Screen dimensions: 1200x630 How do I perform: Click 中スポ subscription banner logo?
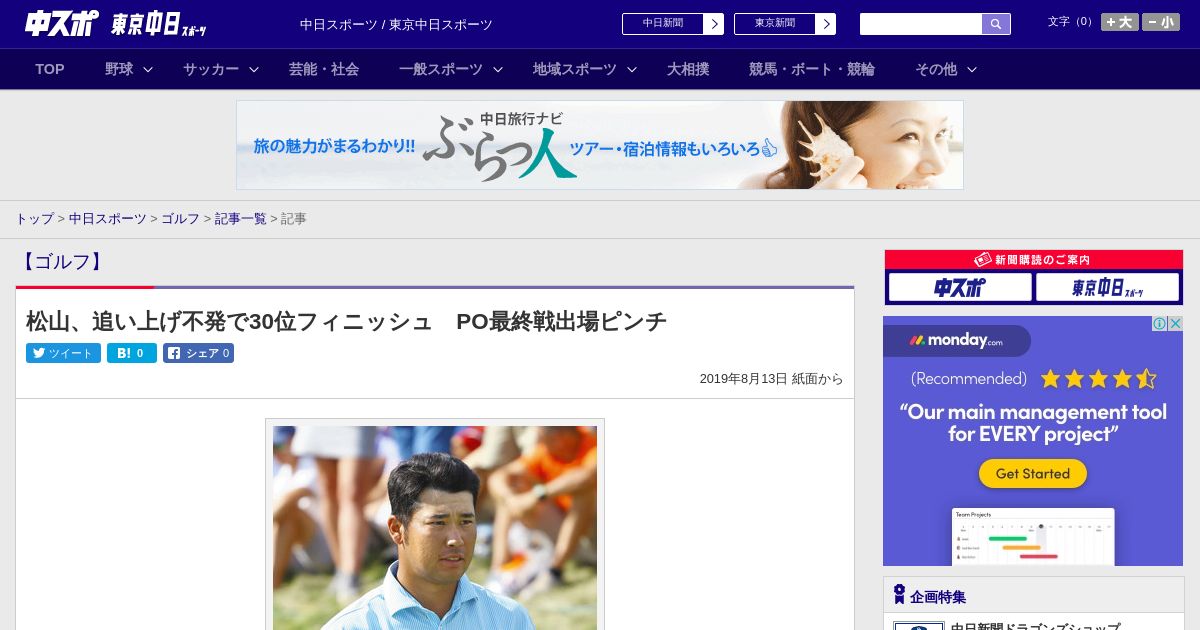[960, 288]
